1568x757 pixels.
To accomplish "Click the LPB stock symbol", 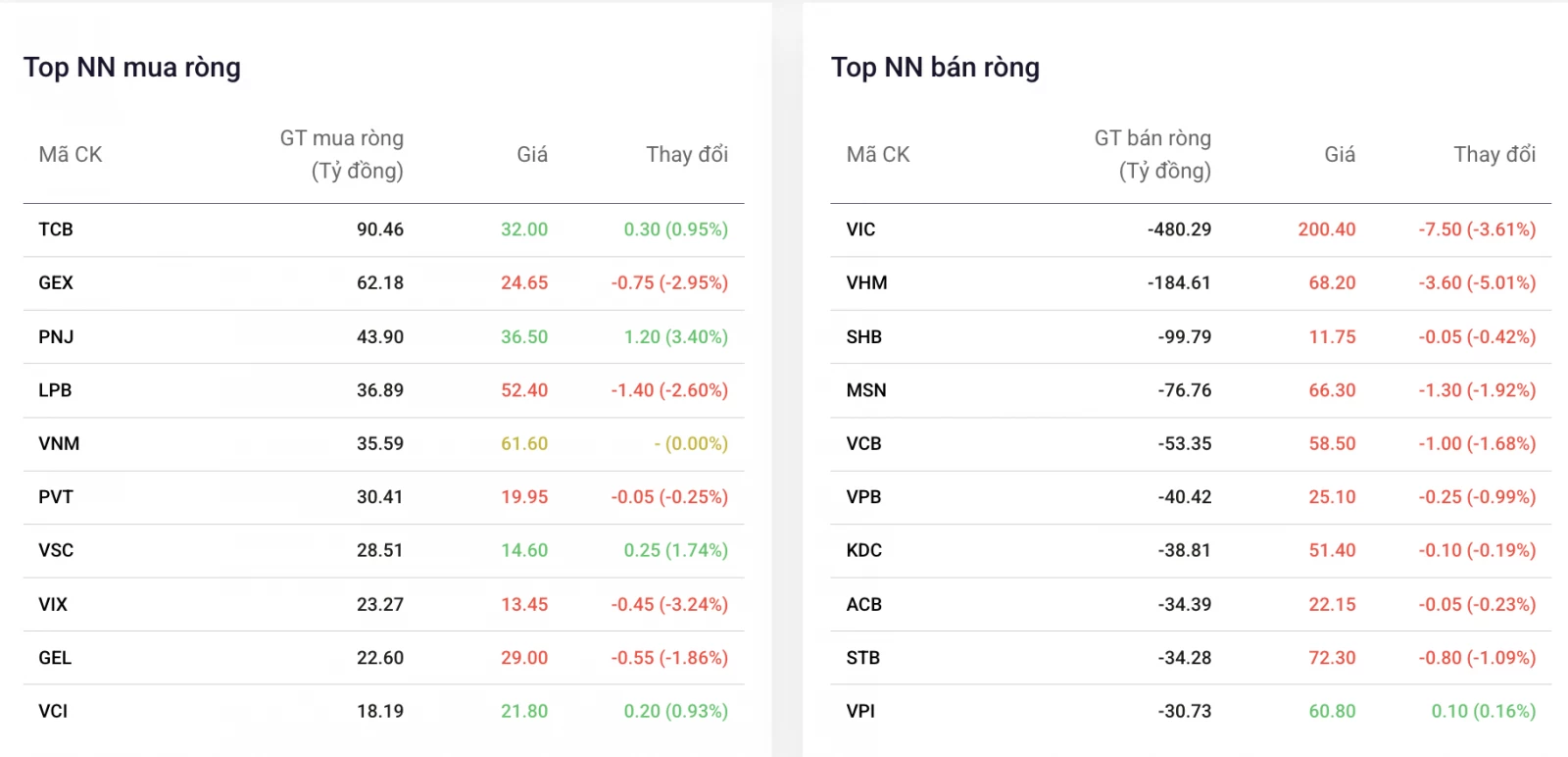I will (55, 390).
